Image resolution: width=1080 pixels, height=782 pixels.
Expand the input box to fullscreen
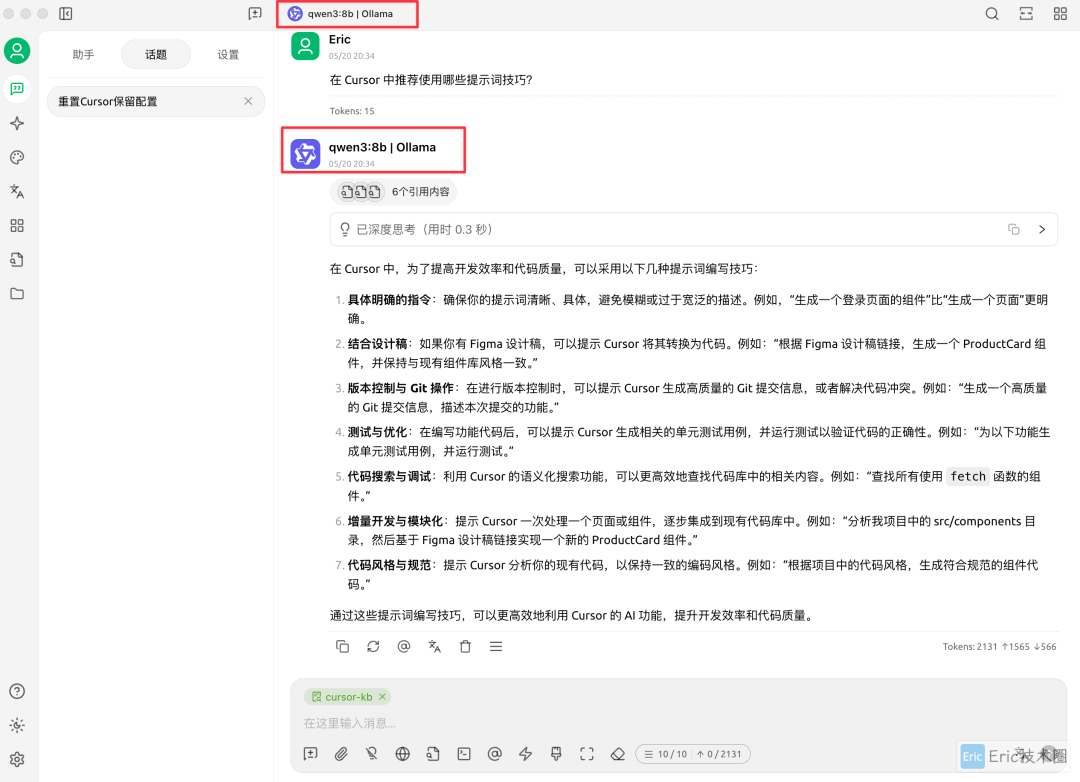click(x=587, y=754)
